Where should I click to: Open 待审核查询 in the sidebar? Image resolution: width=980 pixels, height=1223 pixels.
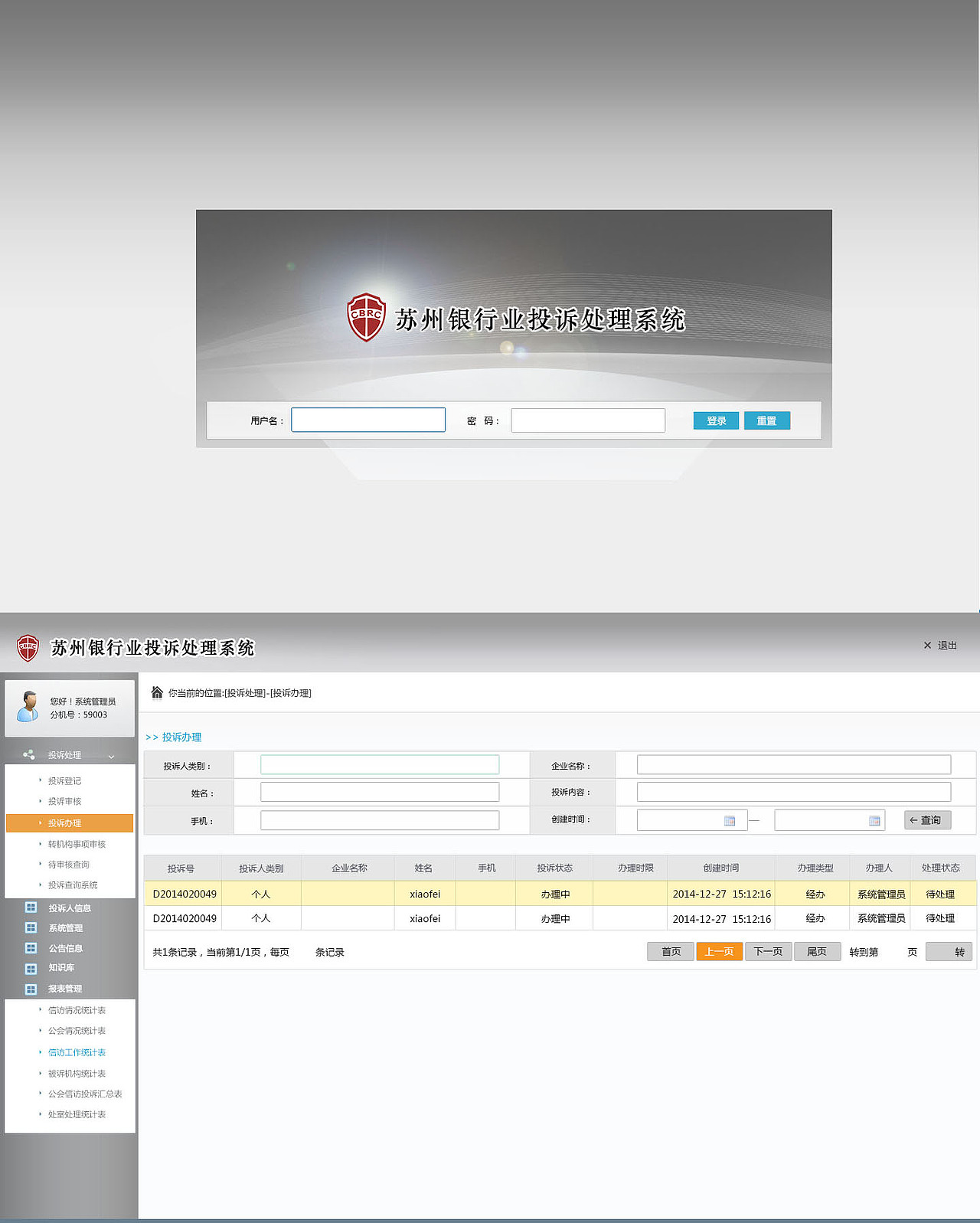69,865
